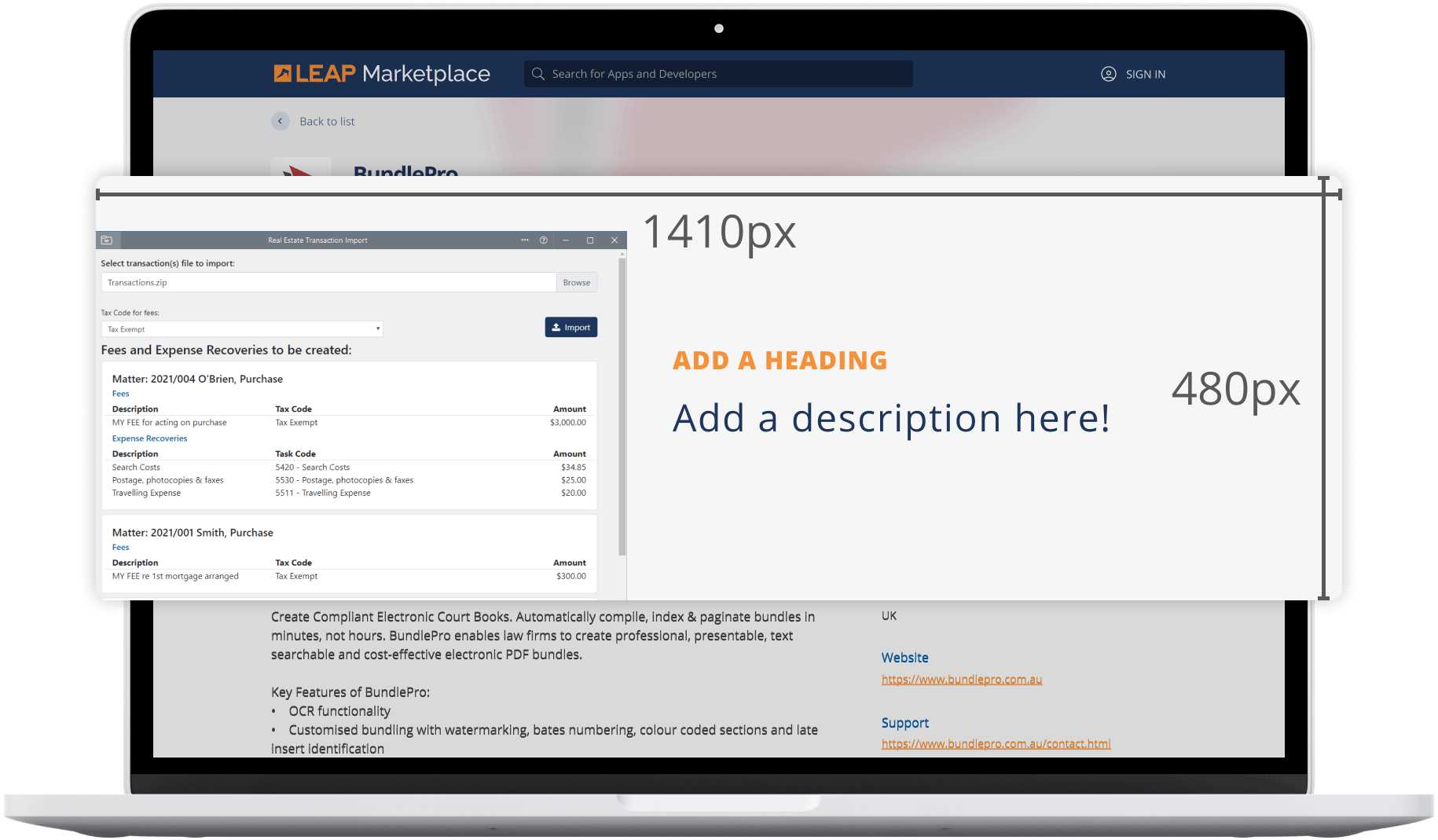Click the search magnifier icon
The width and height of the screenshot is (1438, 840).
coord(538,74)
